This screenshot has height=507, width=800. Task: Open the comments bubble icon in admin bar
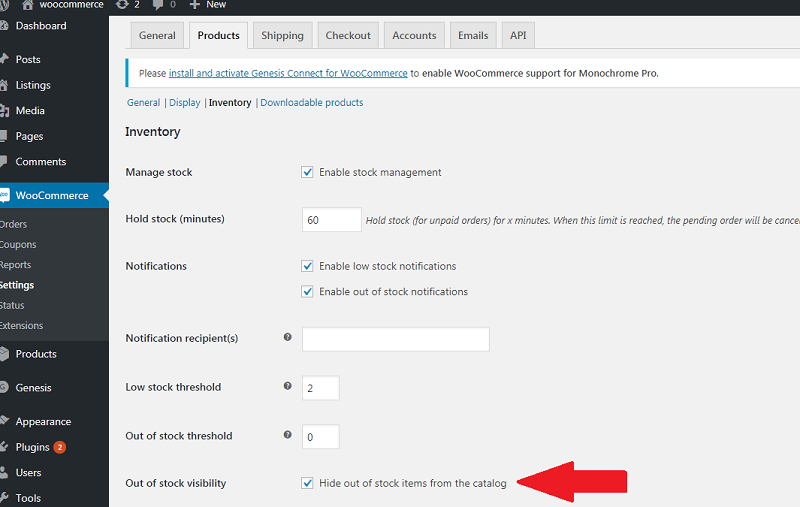(x=158, y=5)
